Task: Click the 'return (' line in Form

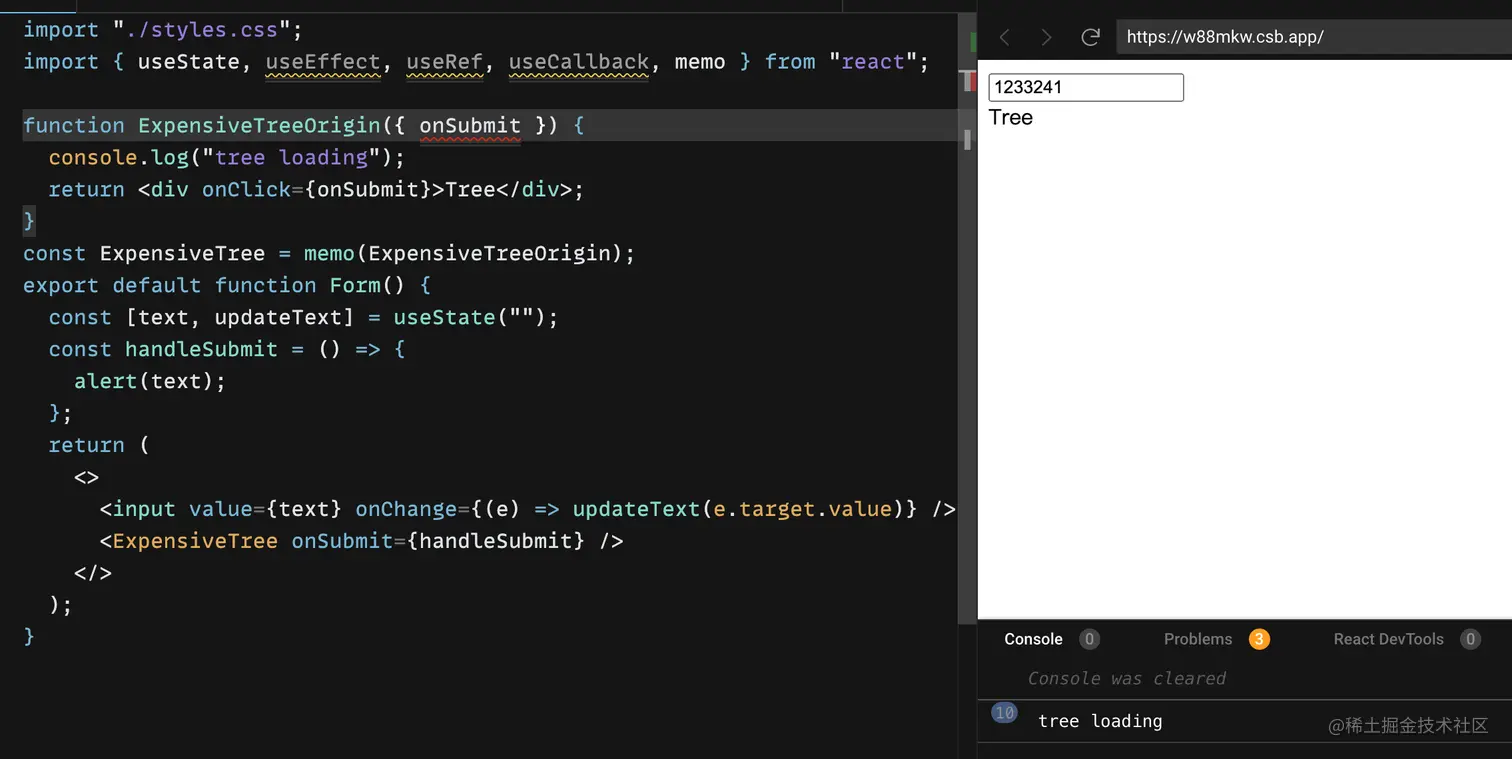Action: (99, 446)
